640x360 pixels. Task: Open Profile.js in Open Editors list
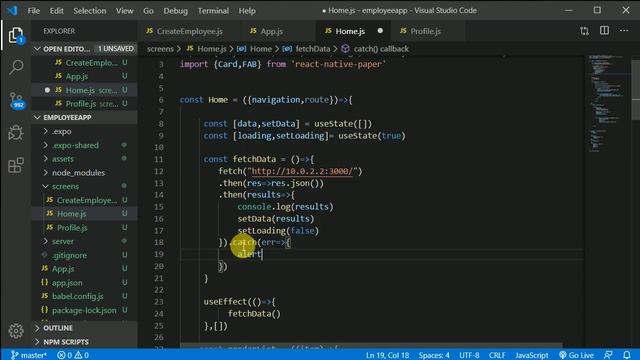pos(84,104)
